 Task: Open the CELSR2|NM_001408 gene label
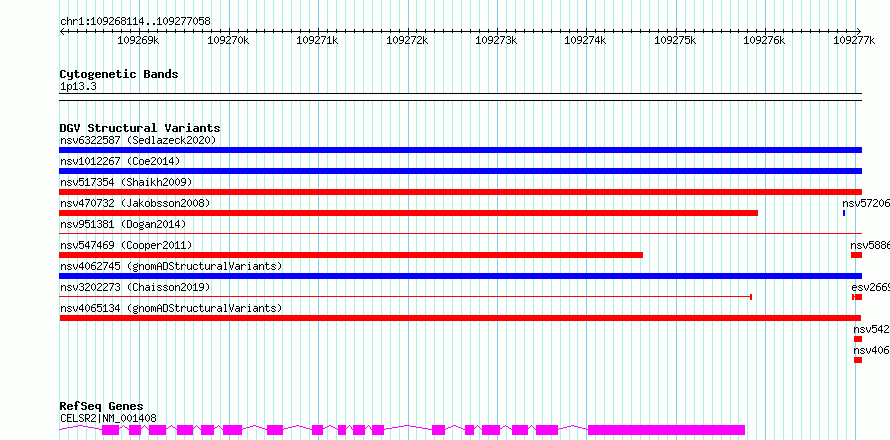pos(108,418)
